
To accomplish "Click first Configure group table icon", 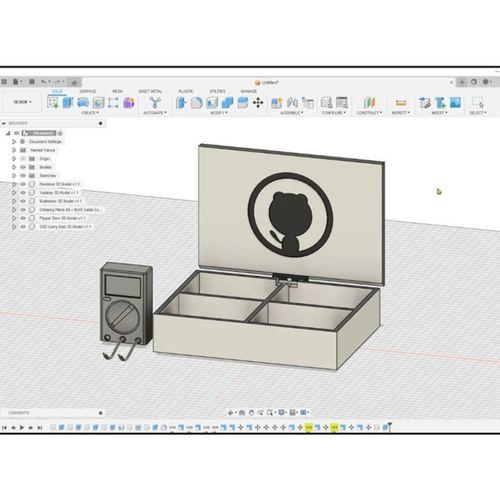I will 326,103.
